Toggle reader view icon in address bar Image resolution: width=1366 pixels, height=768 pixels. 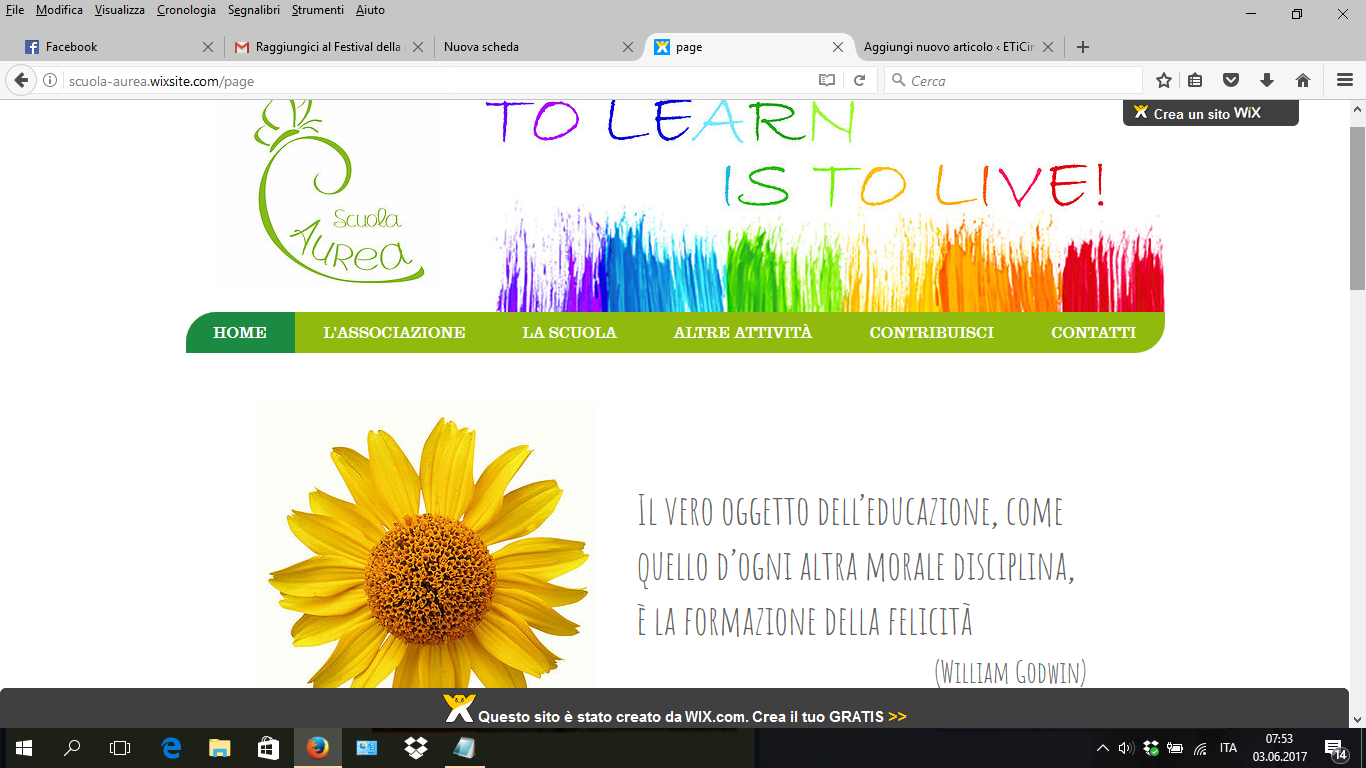pos(827,80)
